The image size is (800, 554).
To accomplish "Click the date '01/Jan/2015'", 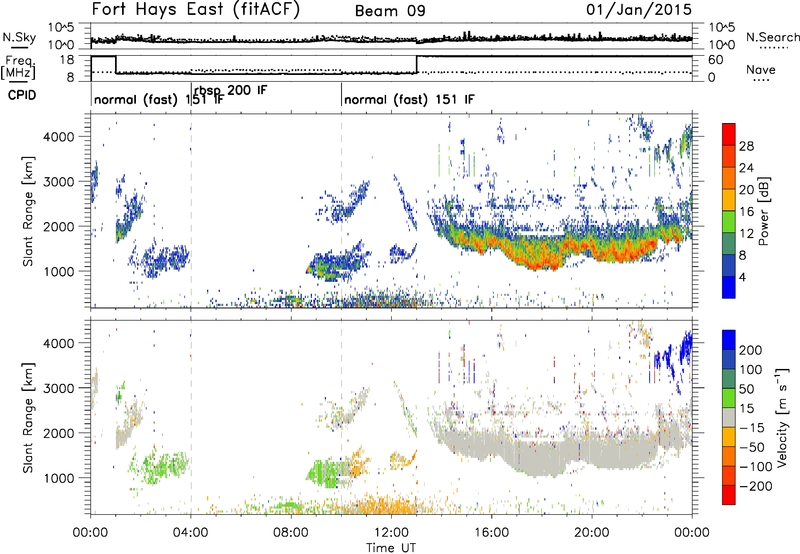I will pyautogui.click(x=639, y=9).
